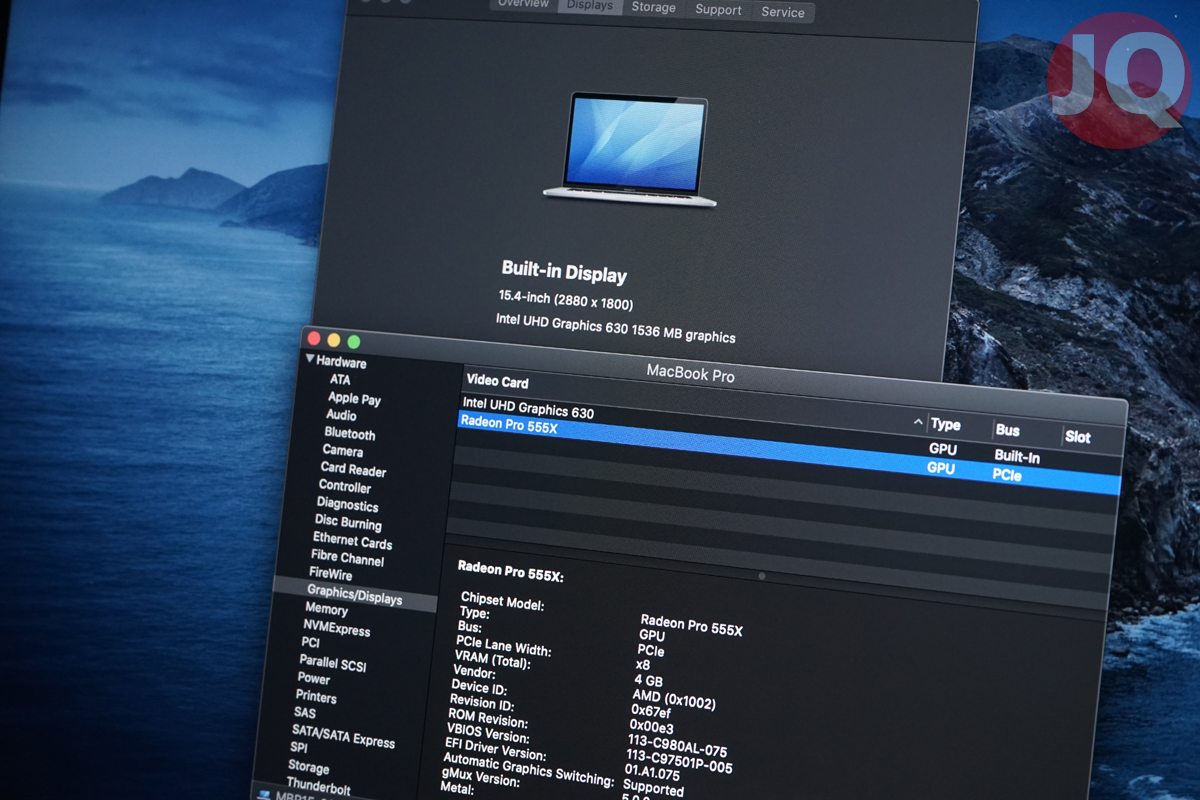Select Disc Burning in the sidebar
The width and height of the screenshot is (1200, 800).
(x=348, y=522)
